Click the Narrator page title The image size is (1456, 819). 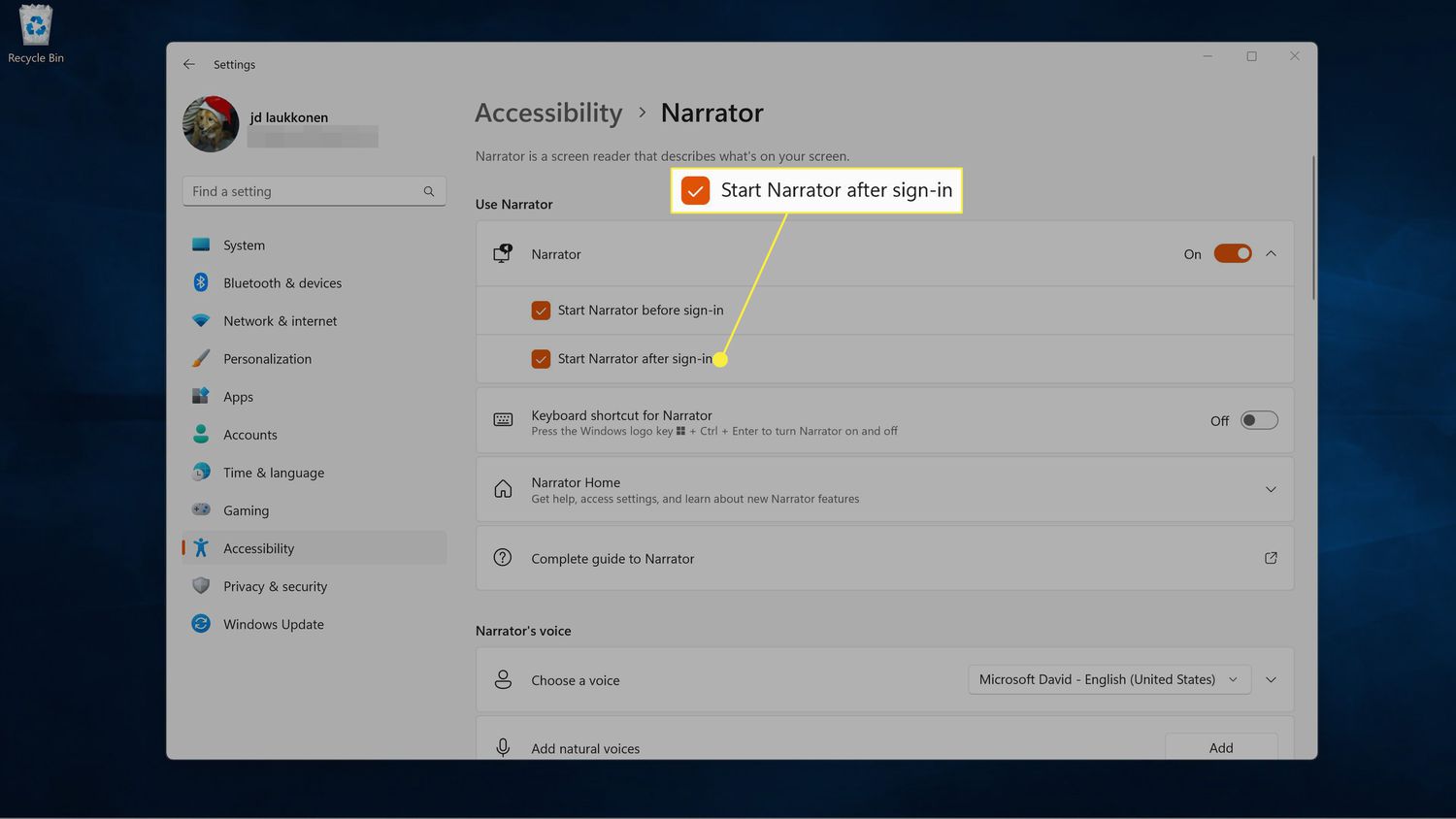click(712, 113)
